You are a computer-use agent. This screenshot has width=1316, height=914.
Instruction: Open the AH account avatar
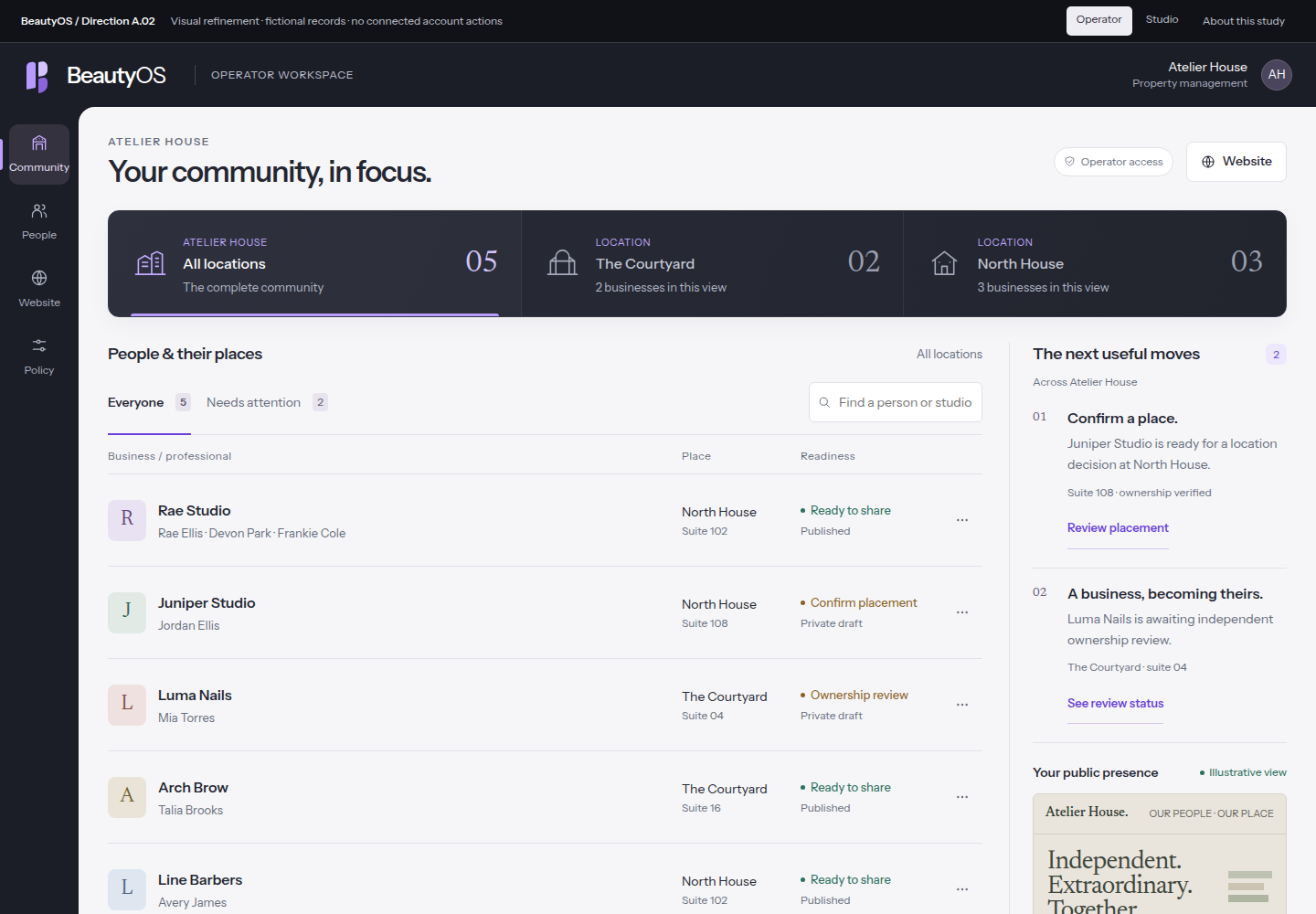coord(1277,75)
